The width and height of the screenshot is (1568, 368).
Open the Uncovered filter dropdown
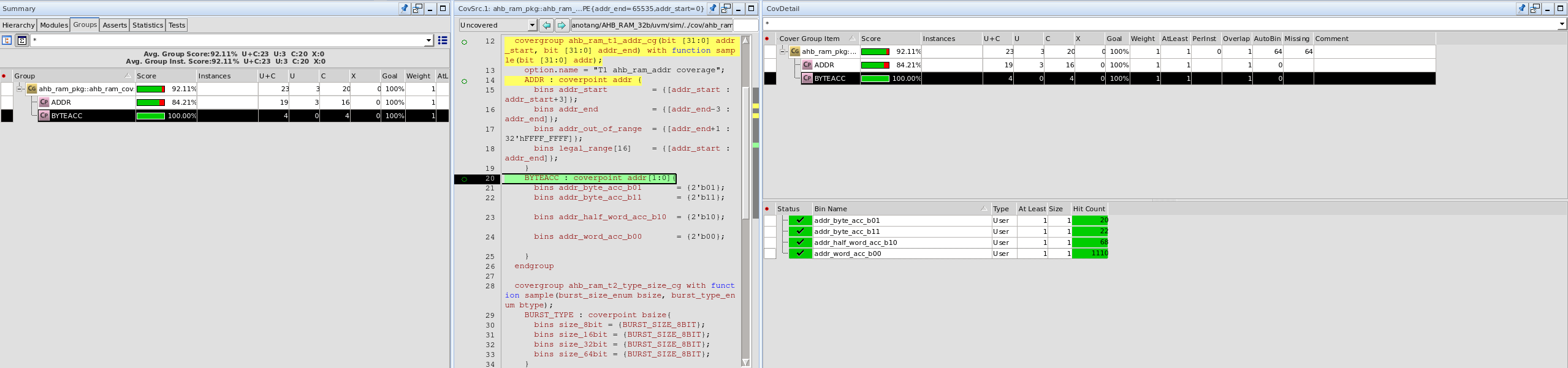[x=531, y=25]
